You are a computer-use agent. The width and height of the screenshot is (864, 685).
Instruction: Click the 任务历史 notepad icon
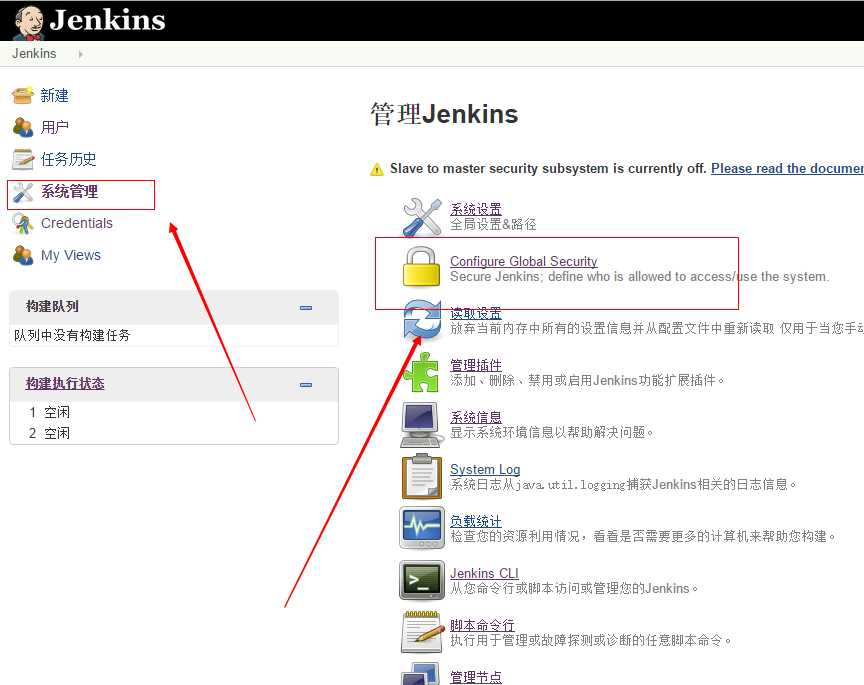(x=23, y=159)
